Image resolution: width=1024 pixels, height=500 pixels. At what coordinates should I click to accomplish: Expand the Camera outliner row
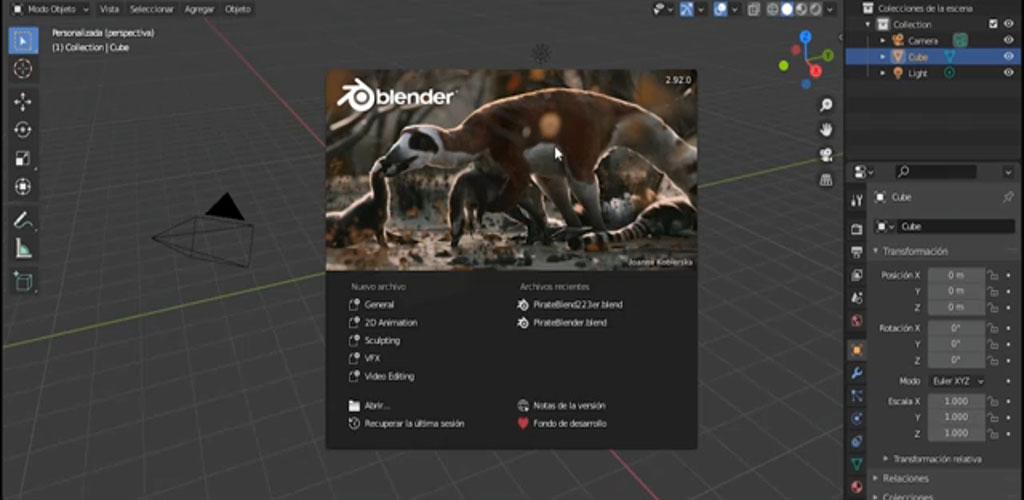coord(883,40)
